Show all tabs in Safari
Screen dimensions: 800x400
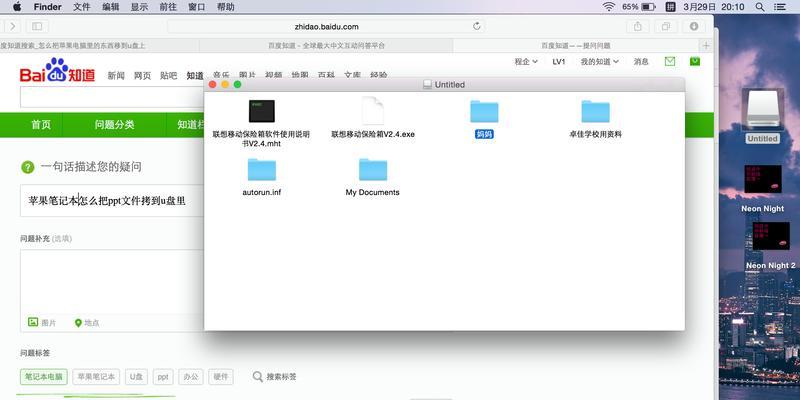click(666, 26)
